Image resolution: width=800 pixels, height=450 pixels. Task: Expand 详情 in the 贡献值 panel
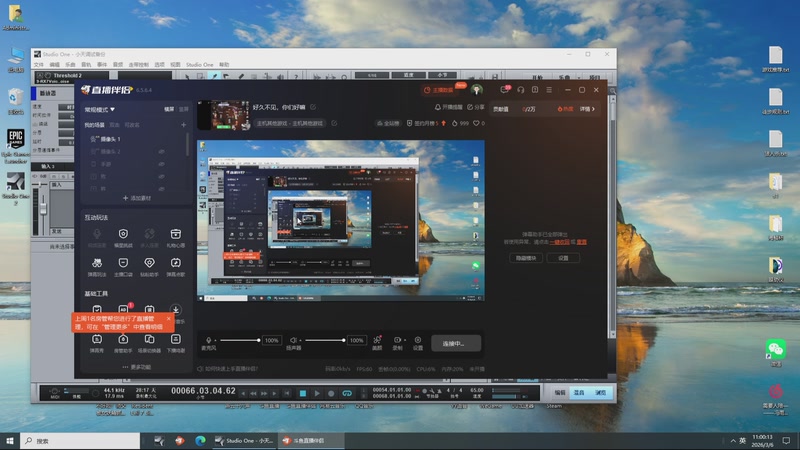587,109
